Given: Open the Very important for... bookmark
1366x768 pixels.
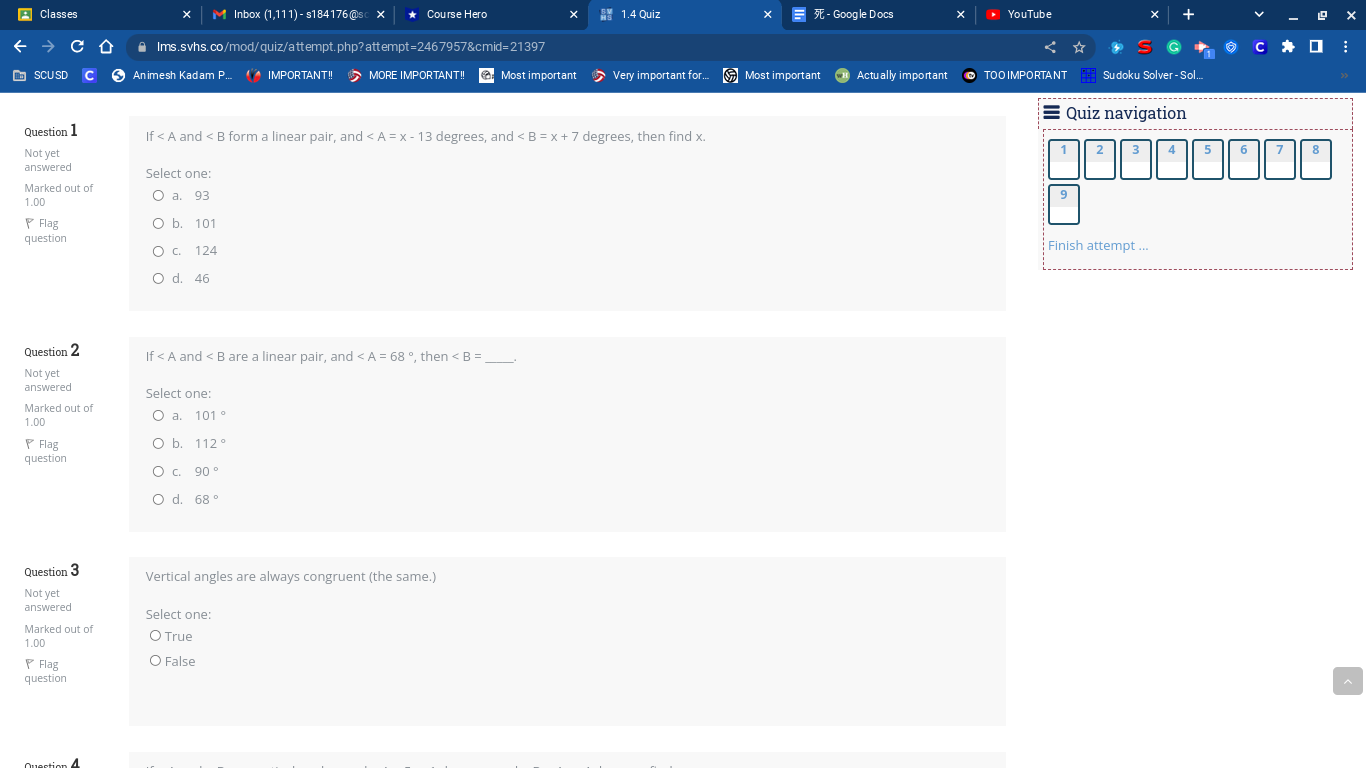Looking at the screenshot, I should pyautogui.click(x=651, y=75).
